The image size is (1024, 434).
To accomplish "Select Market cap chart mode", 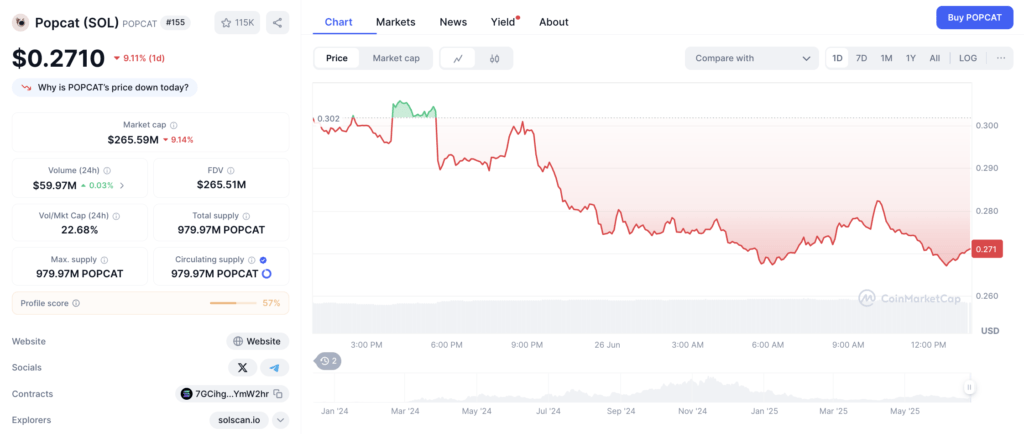I will (x=396, y=58).
